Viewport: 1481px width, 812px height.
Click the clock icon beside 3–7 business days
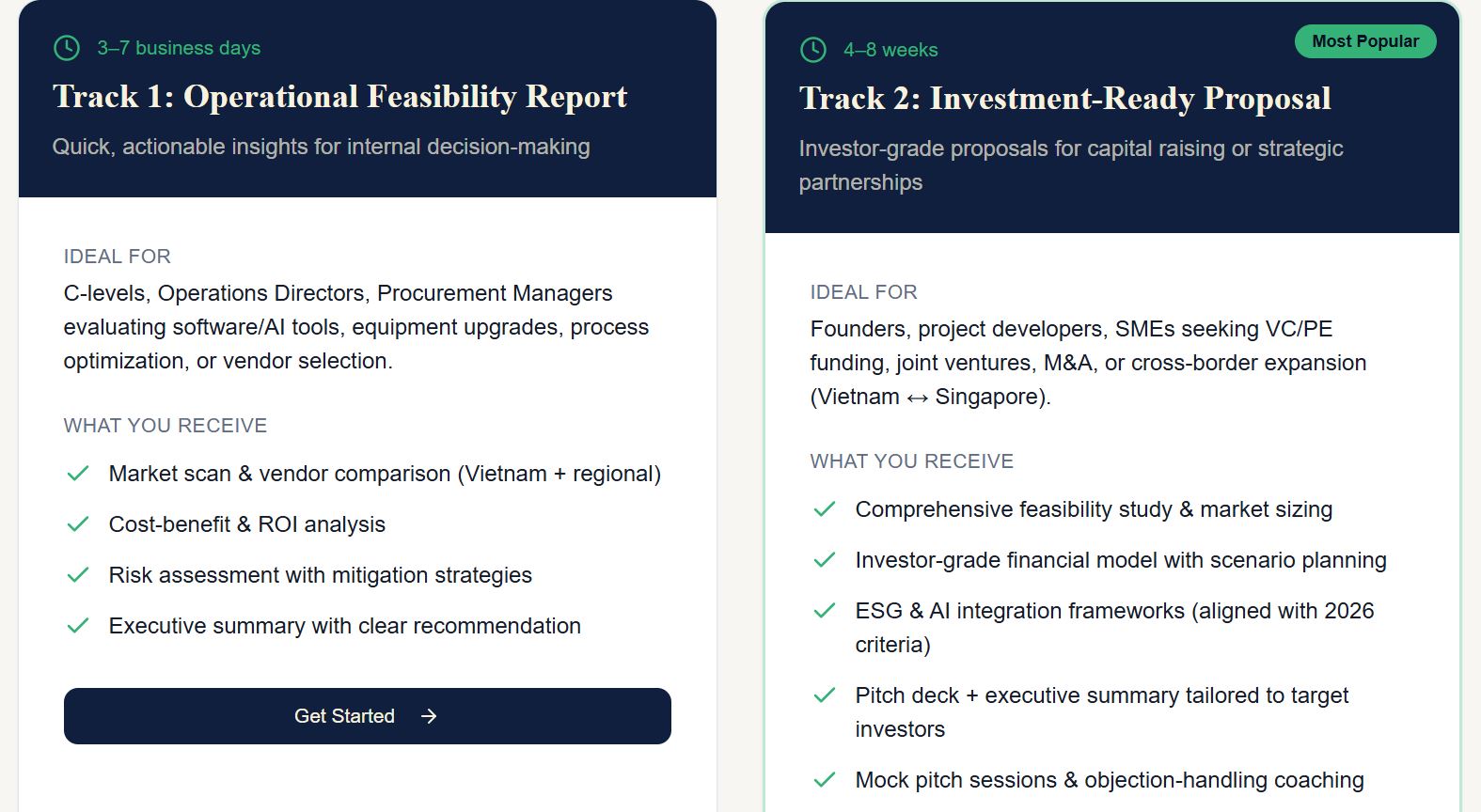coord(67,48)
